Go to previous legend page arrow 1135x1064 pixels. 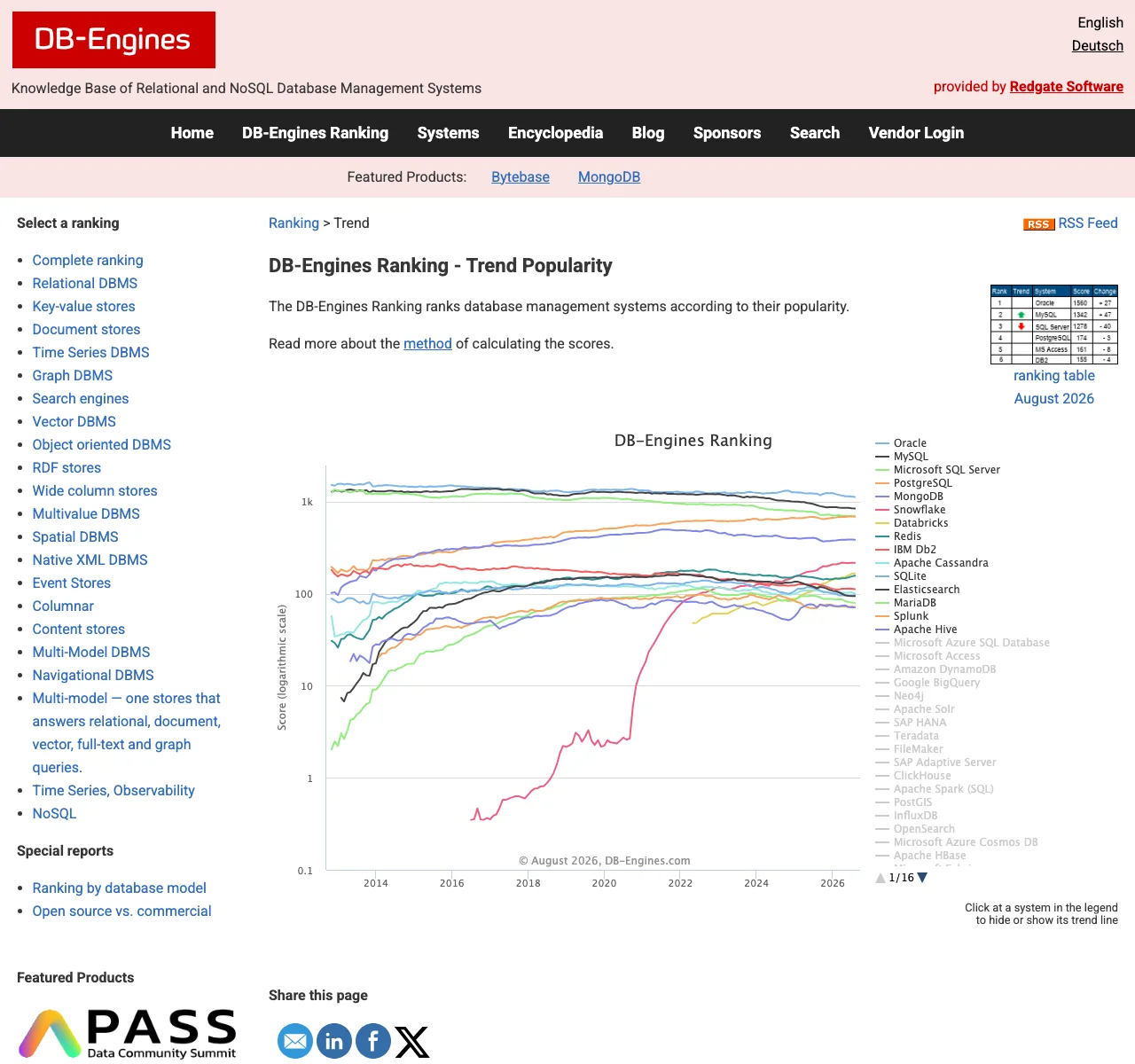pos(881,878)
